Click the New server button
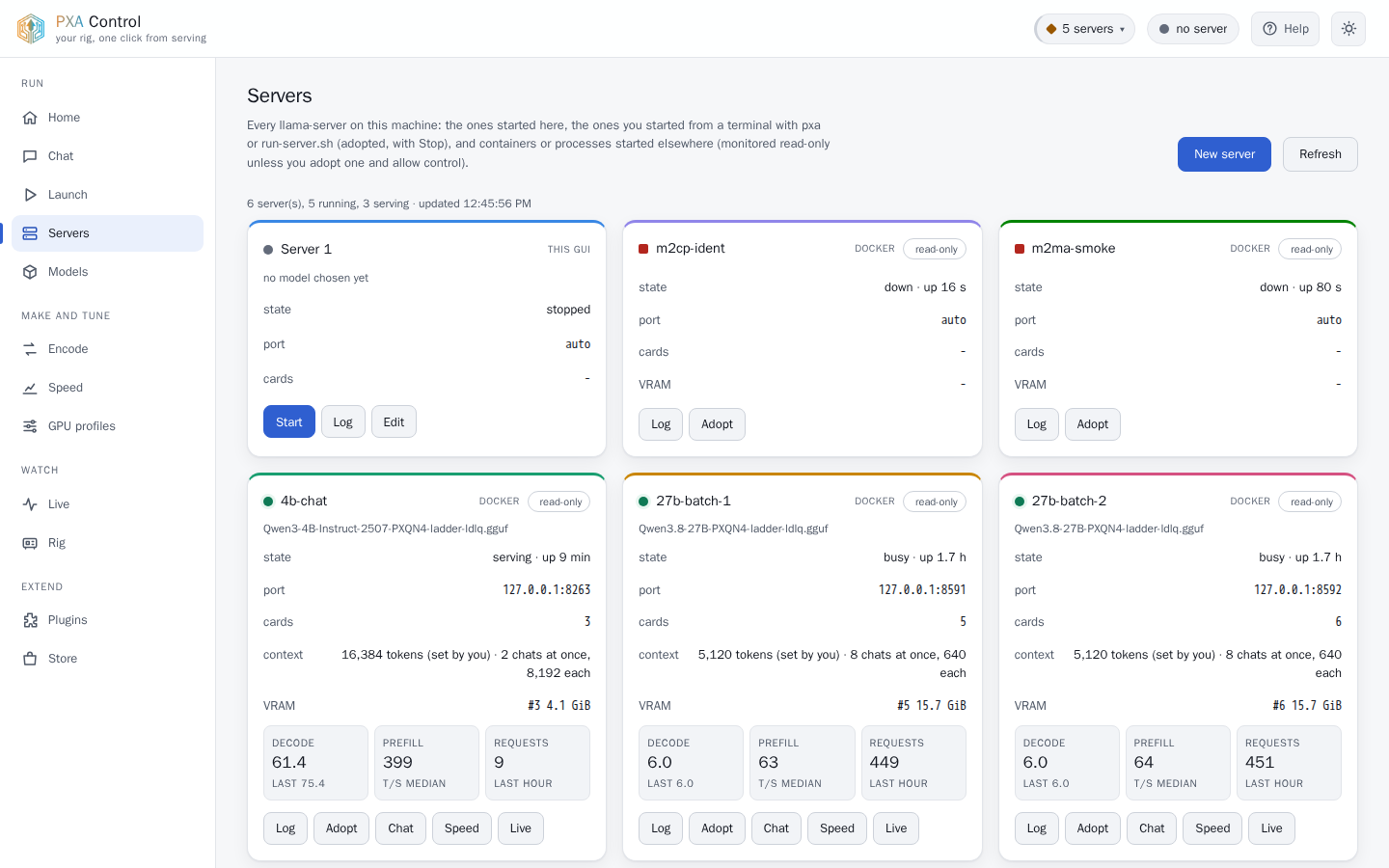This screenshot has width=1389, height=868. (x=1224, y=154)
